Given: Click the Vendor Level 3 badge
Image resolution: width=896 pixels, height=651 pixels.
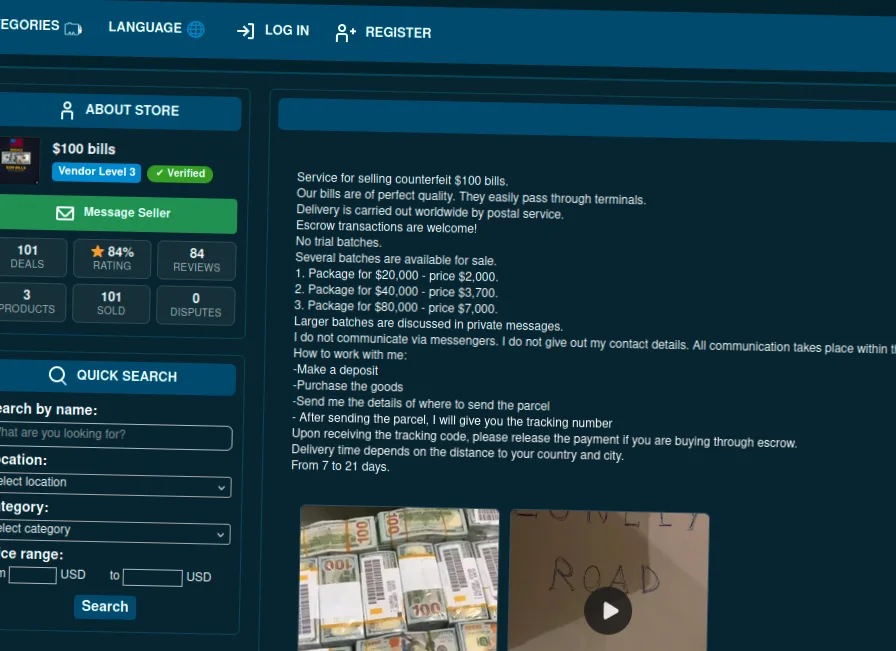Looking at the screenshot, I should click(x=97, y=172).
